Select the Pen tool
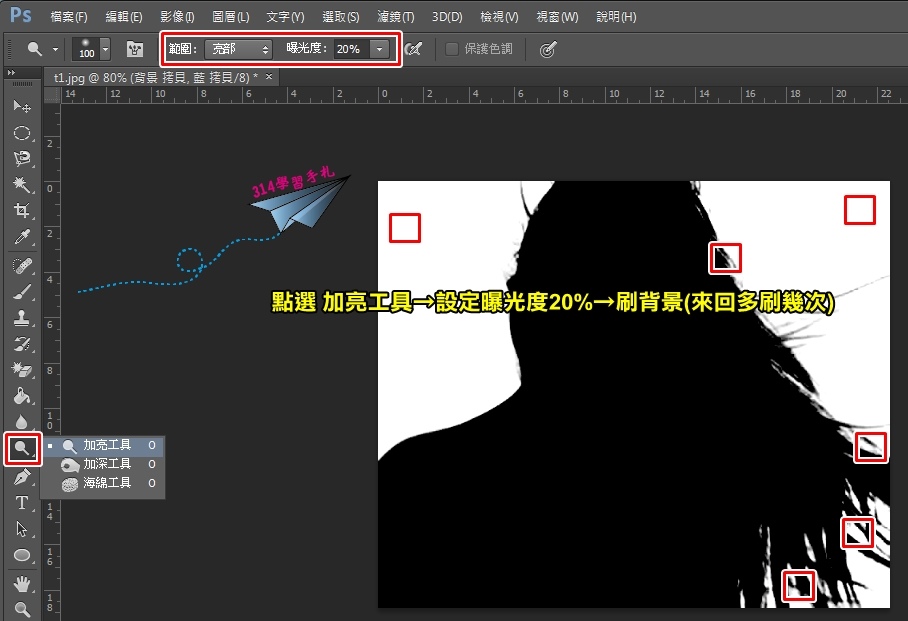The width and height of the screenshot is (908, 621). pyautogui.click(x=22, y=477)
